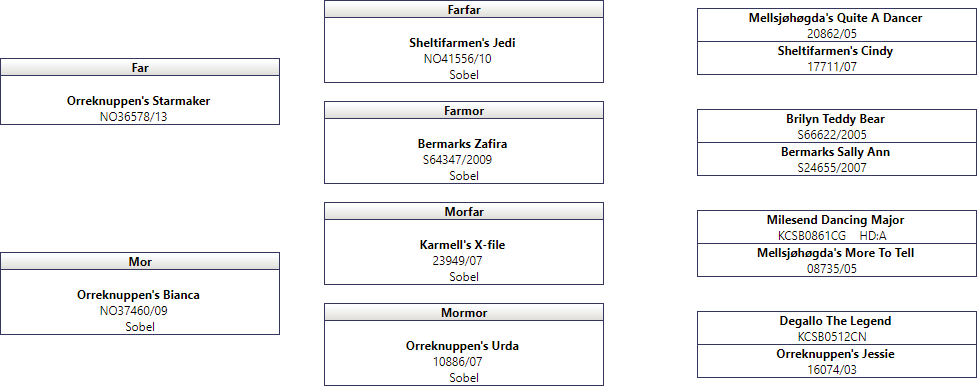Open Orreknuppen's Bianca dog entry
This screenshot has width=978, height=386.
point(138,295)
